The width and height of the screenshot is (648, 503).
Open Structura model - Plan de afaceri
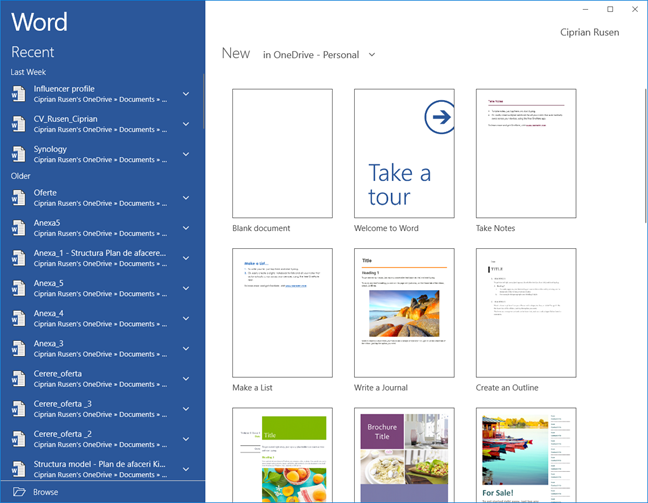point(102,470)
